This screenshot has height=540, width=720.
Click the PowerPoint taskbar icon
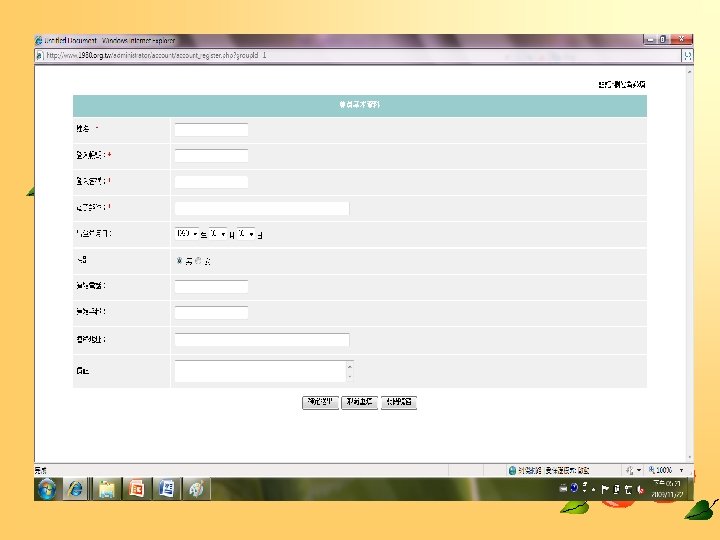(x=136, y=489)
